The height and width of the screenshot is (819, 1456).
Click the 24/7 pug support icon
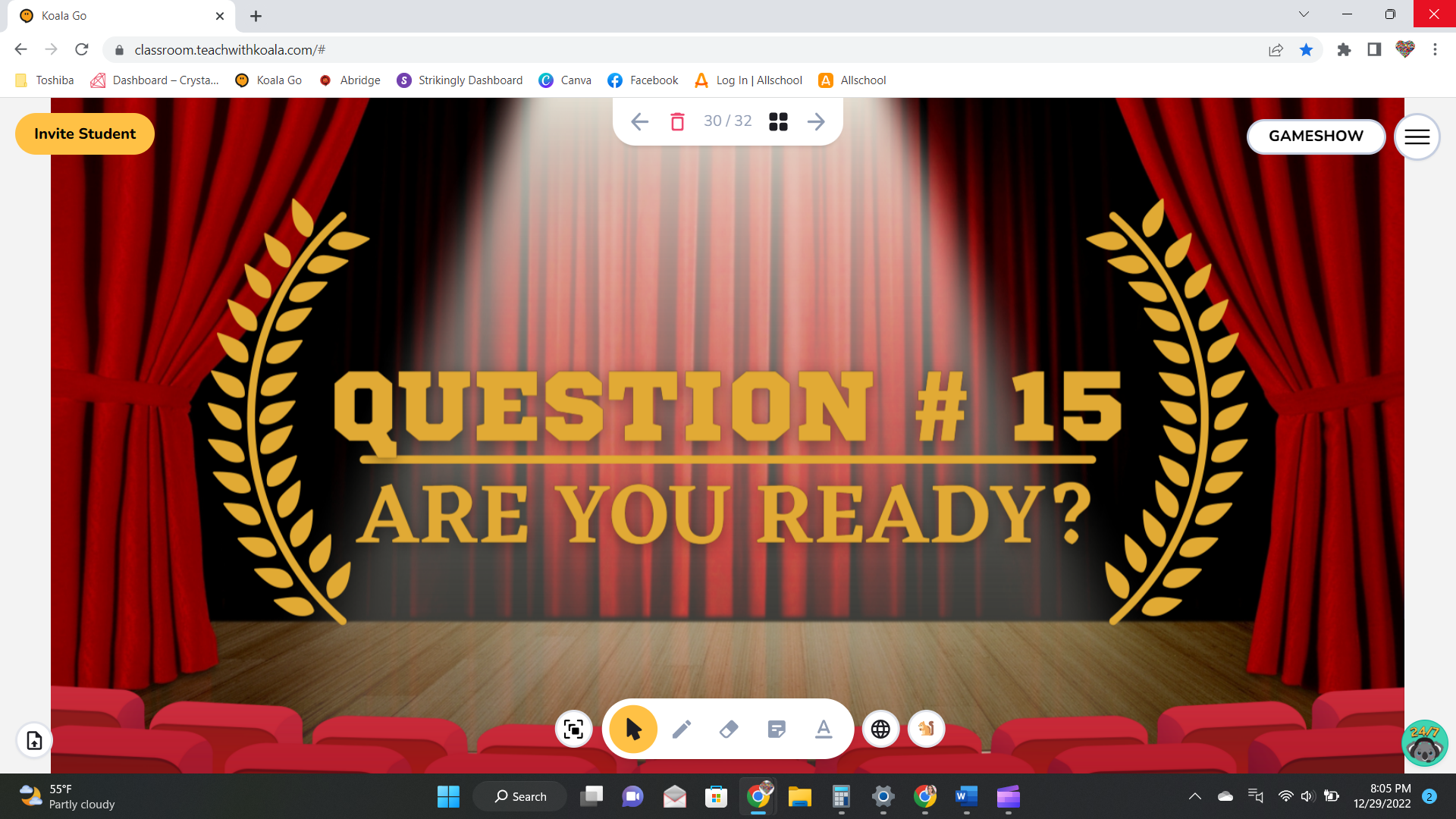(x=1426, y=743)
